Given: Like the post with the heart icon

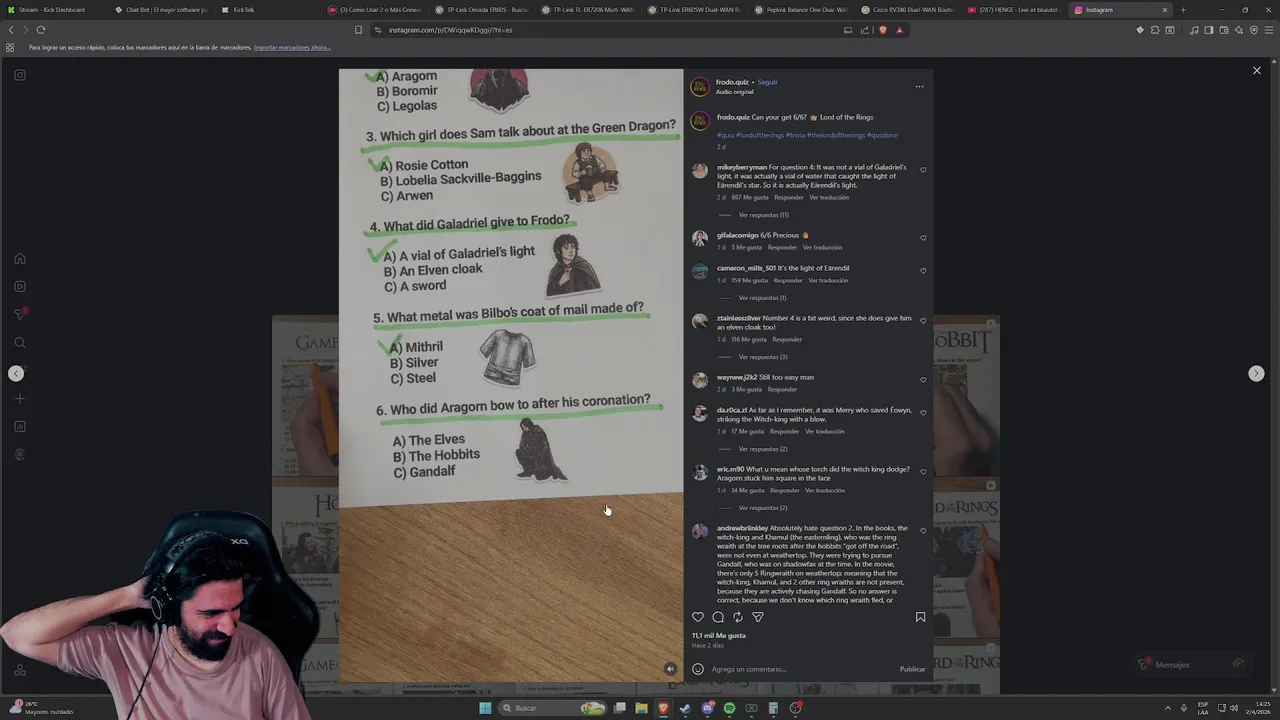Looking at the screenshot, I should (x=698, y=617).
